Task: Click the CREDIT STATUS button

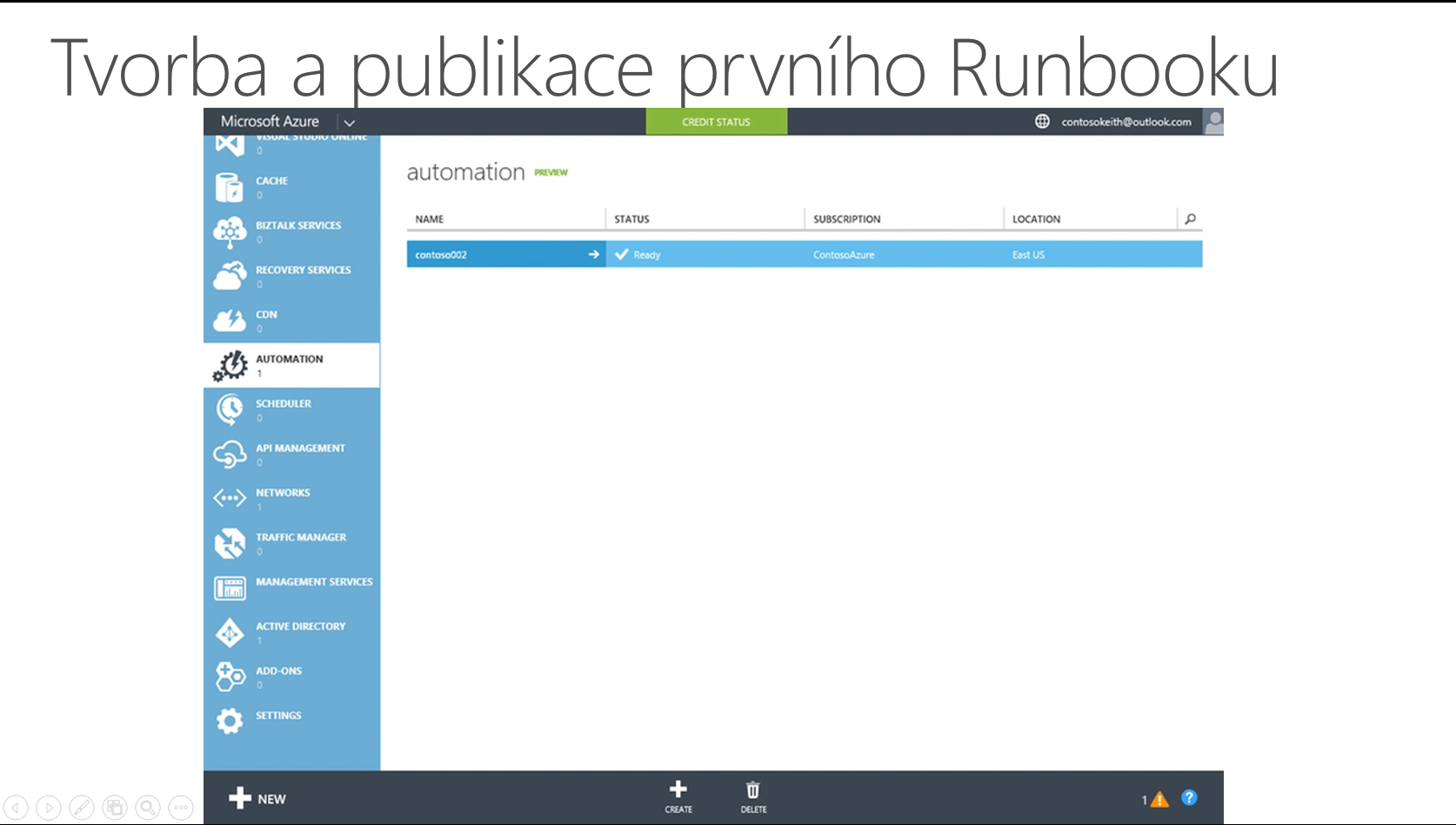Action: [x=717, y=122]
